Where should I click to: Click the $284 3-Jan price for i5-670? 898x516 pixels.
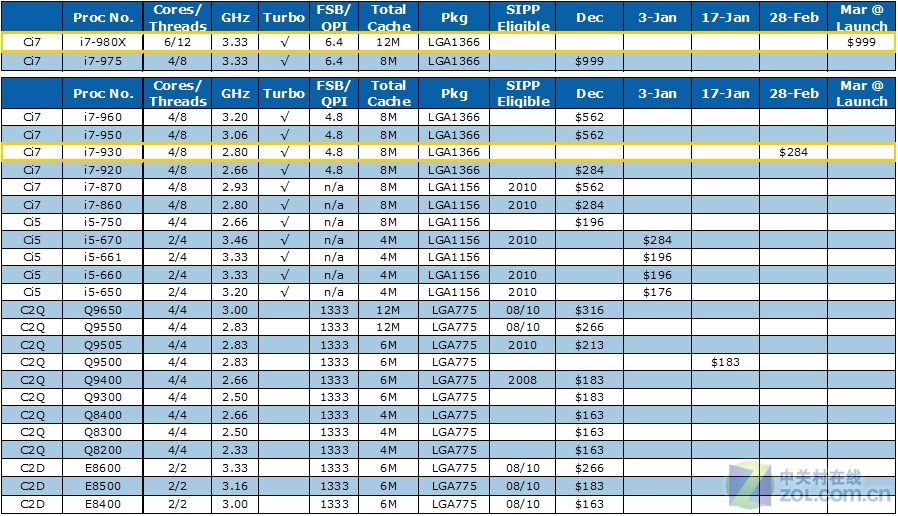point(657,240)
